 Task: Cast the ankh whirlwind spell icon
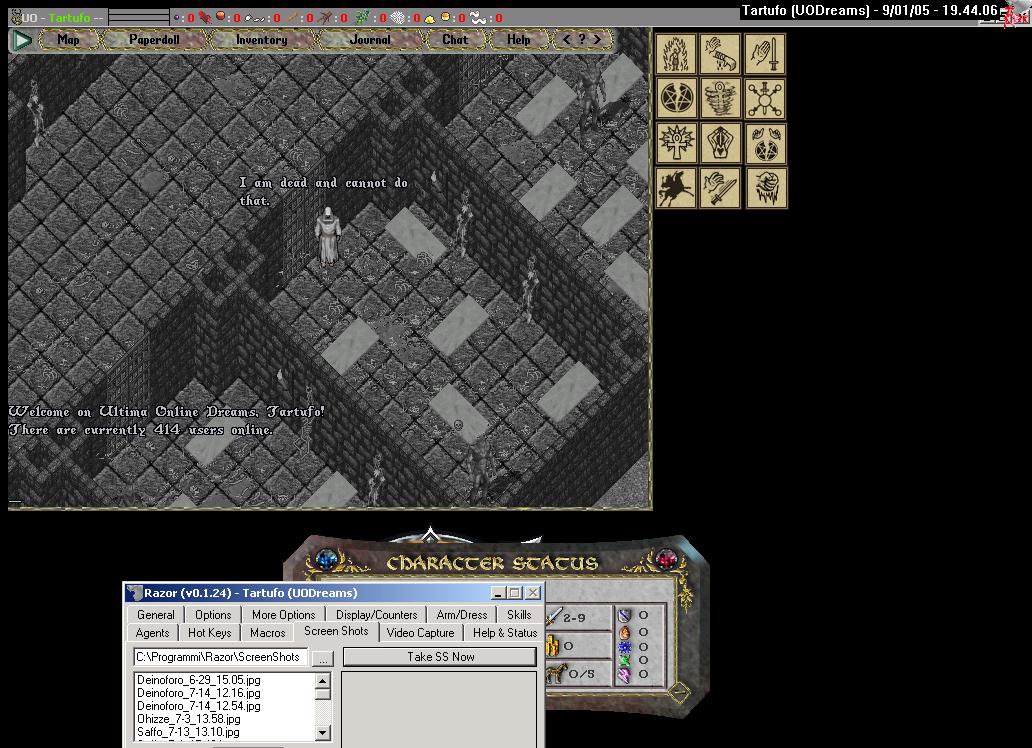720,98
